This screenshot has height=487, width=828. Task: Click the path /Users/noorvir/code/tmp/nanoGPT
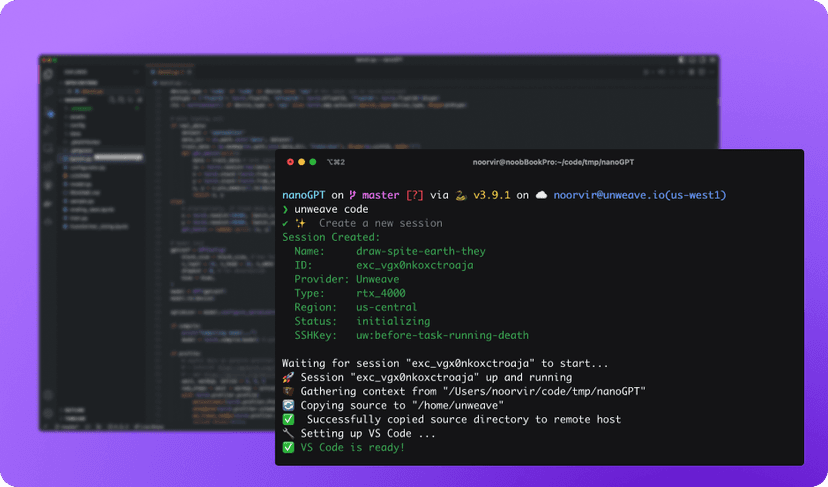[544, 391]
